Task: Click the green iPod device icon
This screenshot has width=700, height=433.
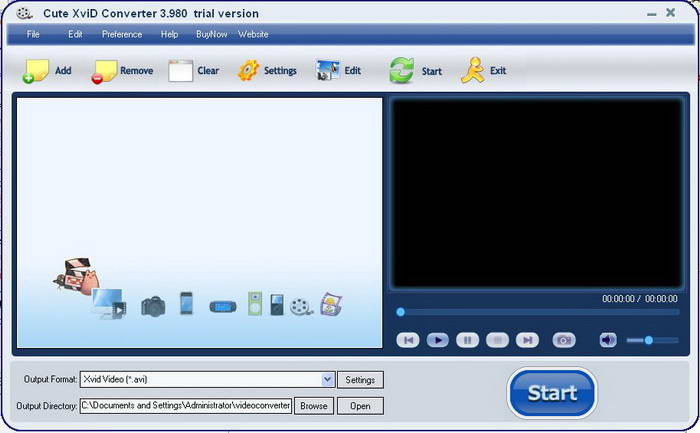Action: click(x=255, y=304)
